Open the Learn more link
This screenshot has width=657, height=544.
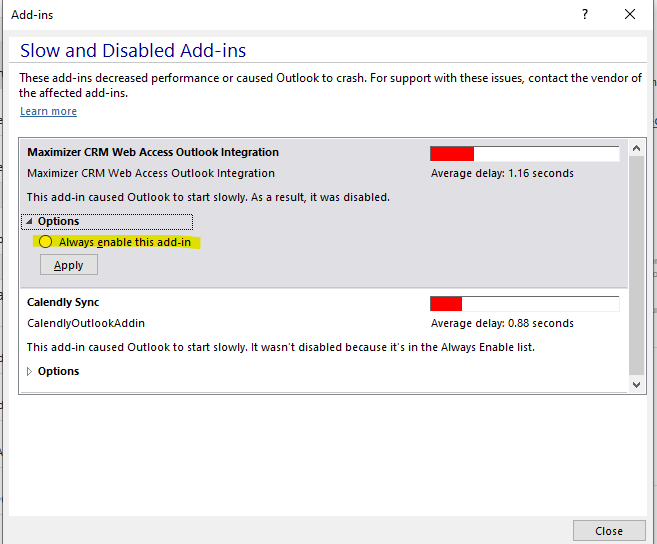tap(48, 111)
